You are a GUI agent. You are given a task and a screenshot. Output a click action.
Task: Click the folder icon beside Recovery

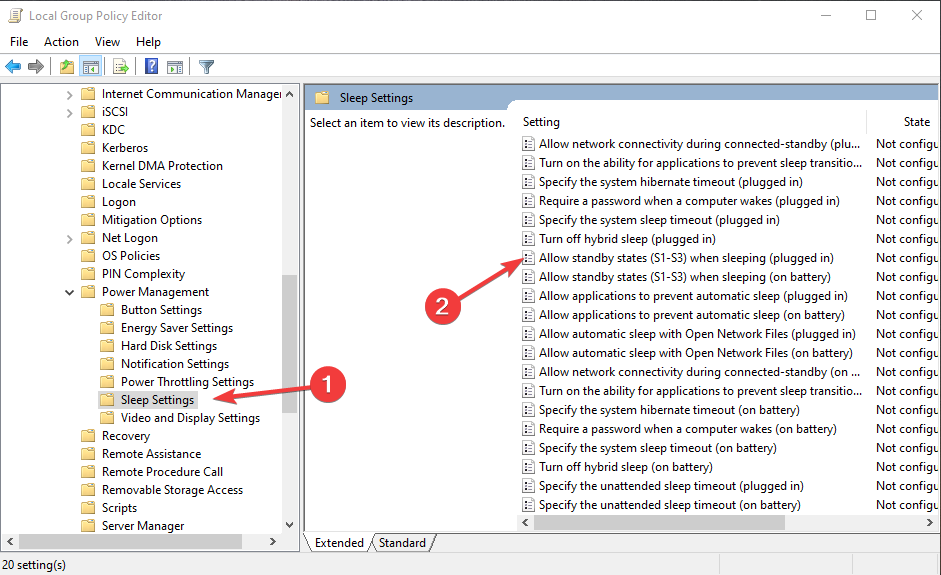tap(88, 436)
